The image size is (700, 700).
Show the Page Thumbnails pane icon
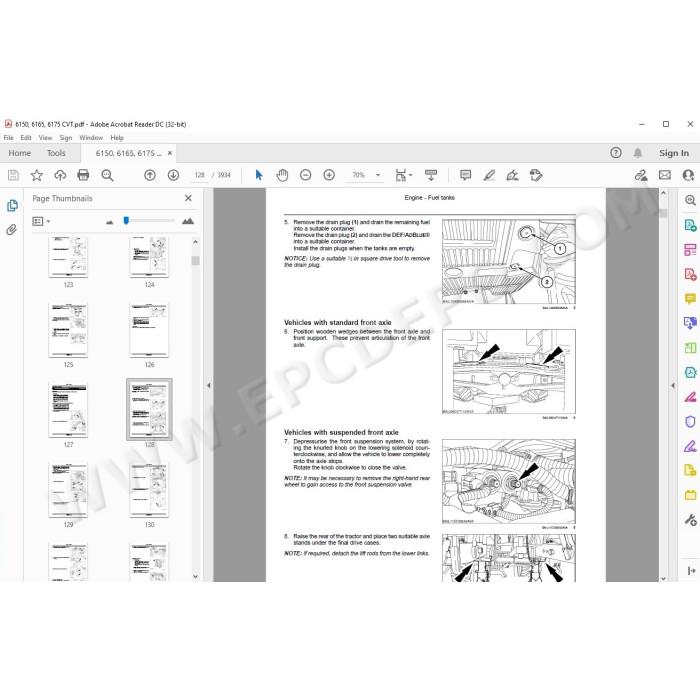click(x=12, y=205)
